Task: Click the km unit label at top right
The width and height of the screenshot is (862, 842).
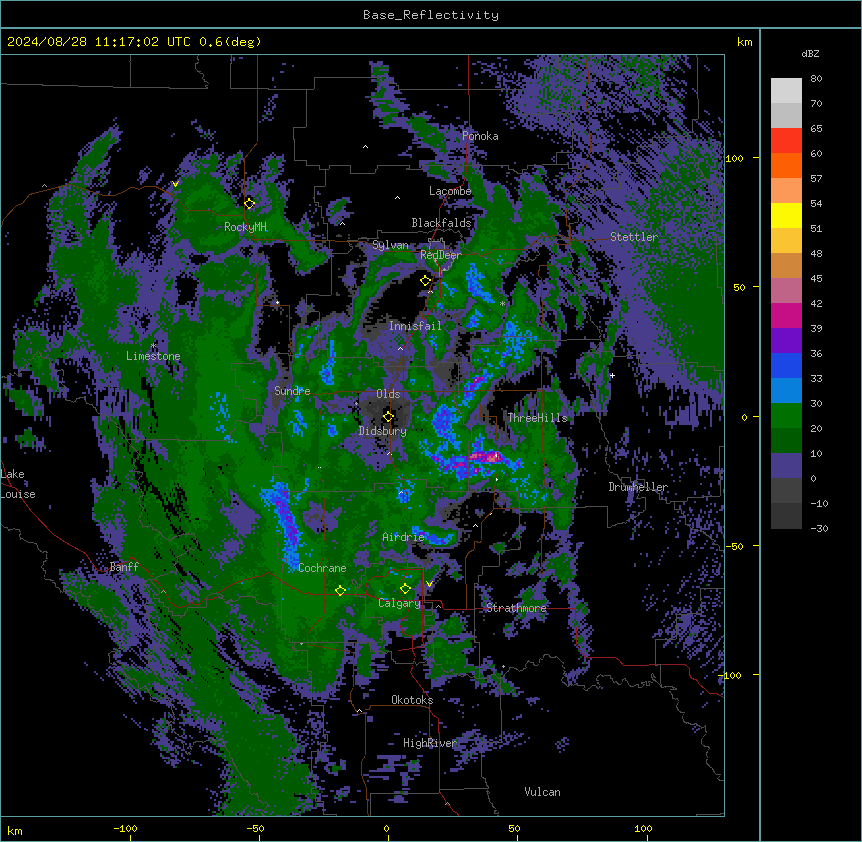Action: pos(744,42)
